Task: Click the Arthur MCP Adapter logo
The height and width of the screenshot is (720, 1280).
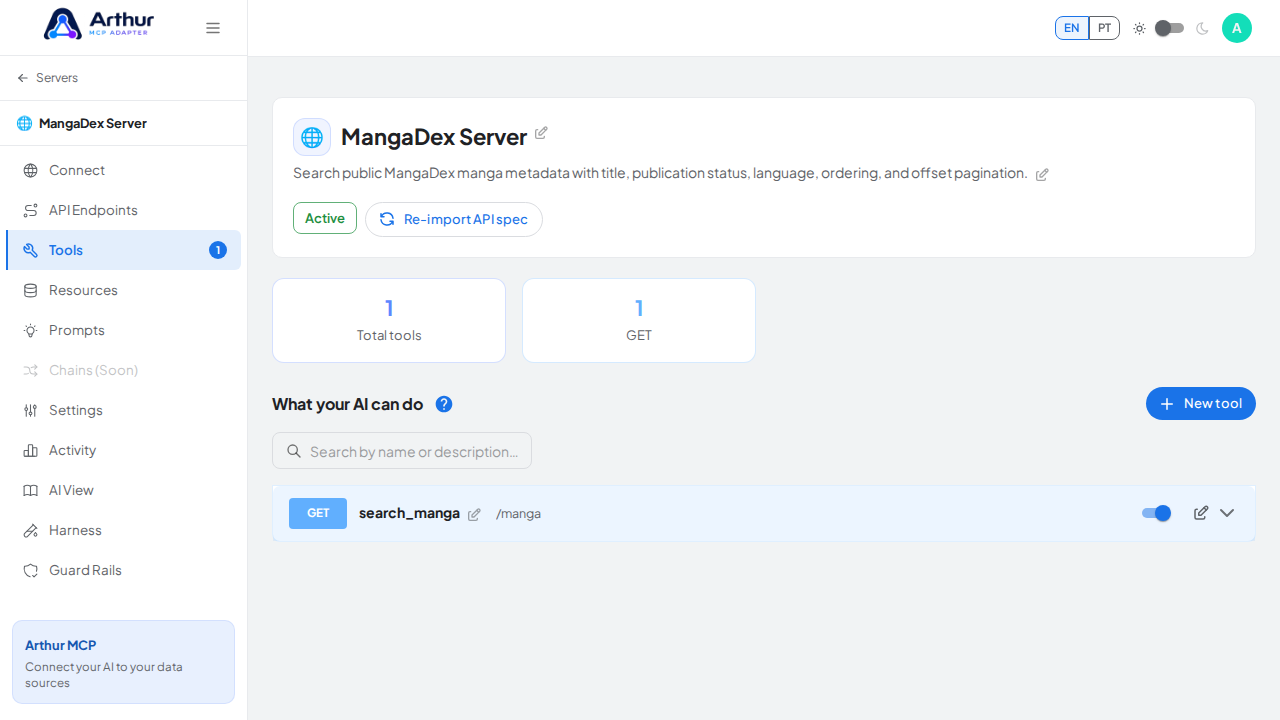Action: coord(99,24)
